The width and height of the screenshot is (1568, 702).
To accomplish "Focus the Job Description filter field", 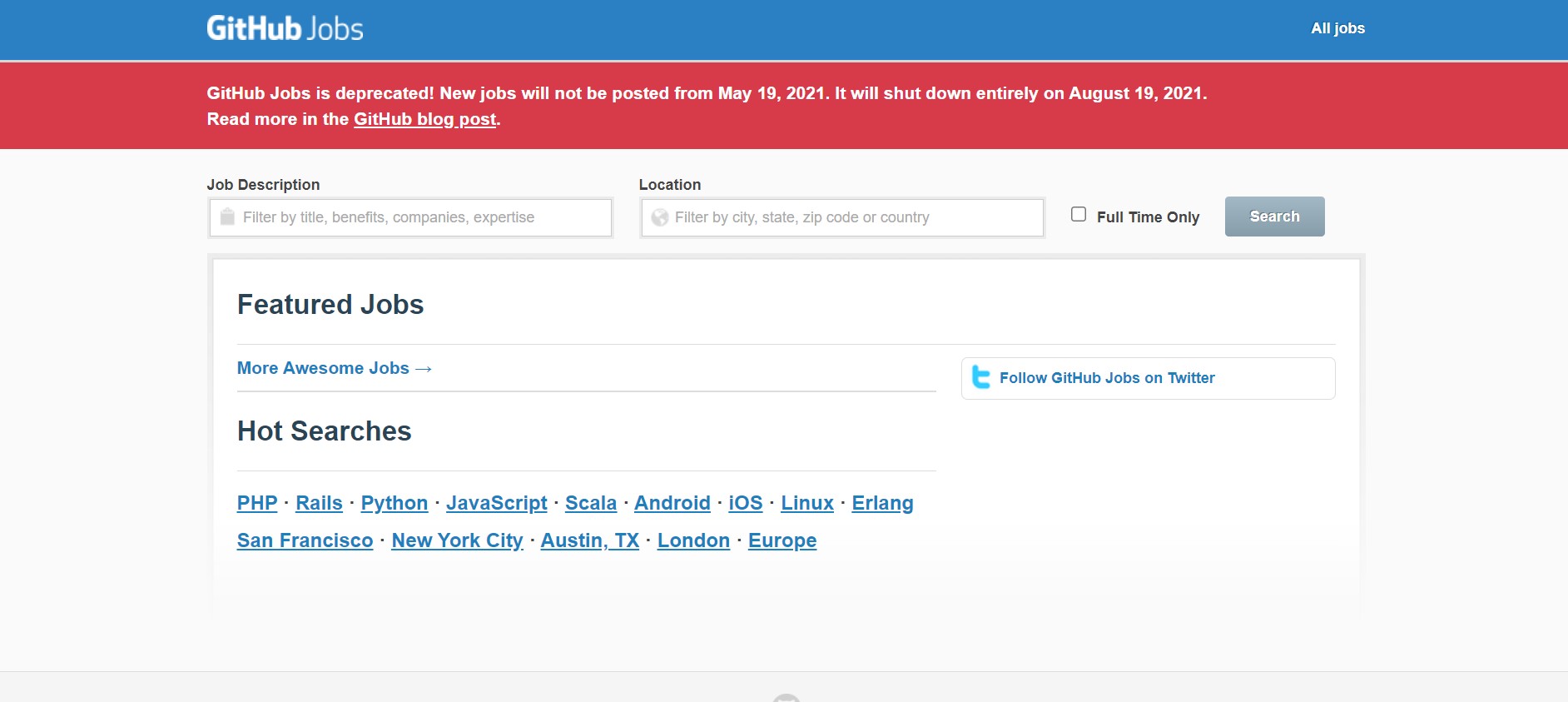I will click(x=410, y=217).
